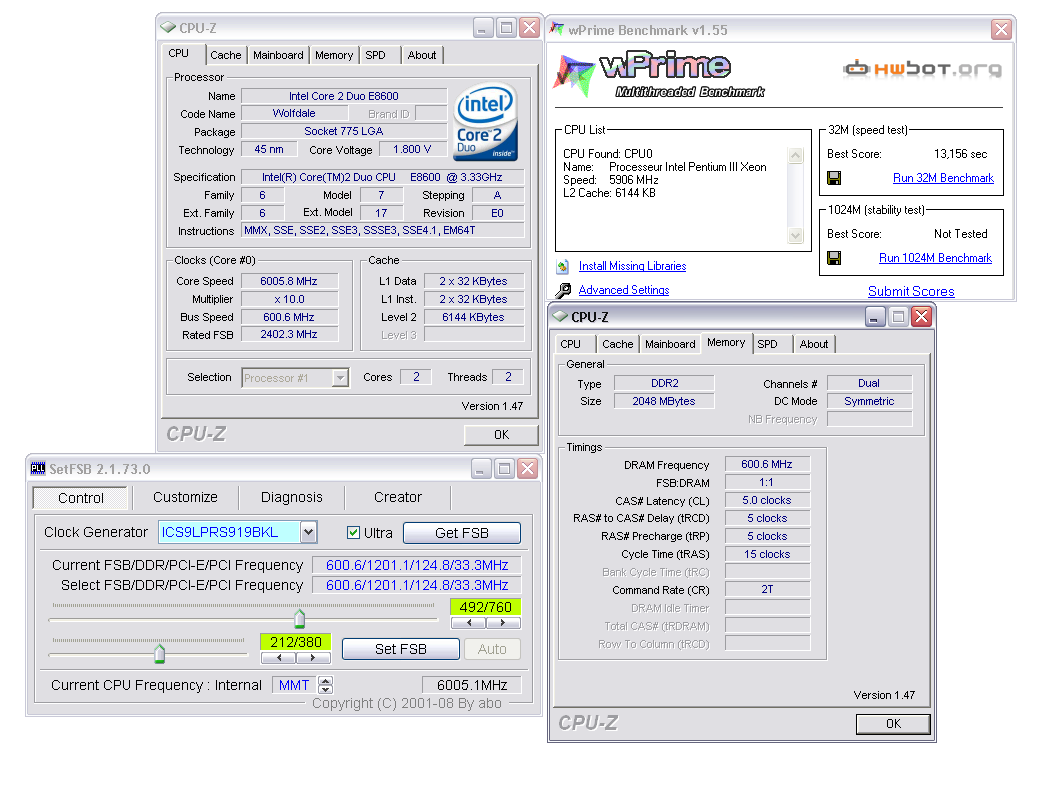Select the Control tab in SetFSB
Image resolution: width=1045 pixels, height=803 pixels.
coord(81,498)
